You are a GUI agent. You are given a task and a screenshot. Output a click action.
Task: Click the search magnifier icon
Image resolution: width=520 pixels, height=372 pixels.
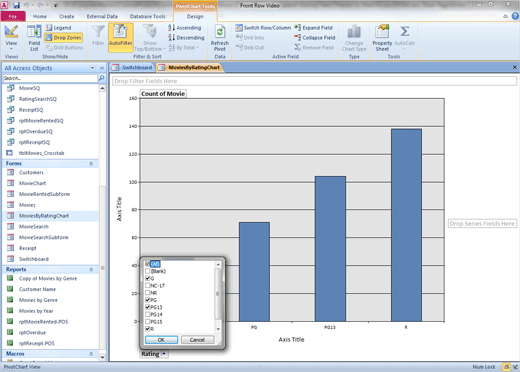pyautogui.click(x=101, y=78)
